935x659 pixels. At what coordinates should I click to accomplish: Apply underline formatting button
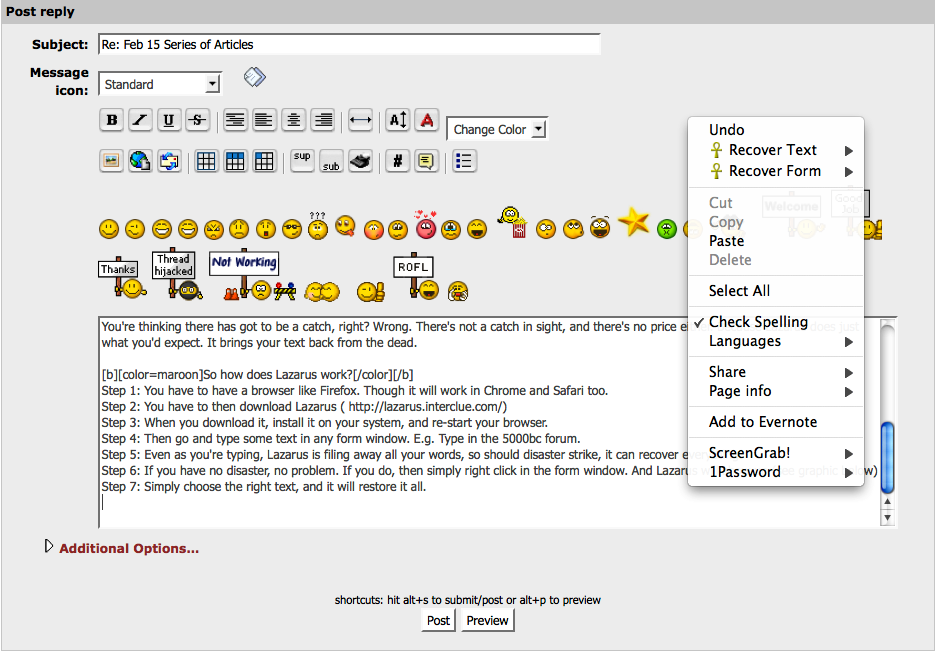pos(169,120)
